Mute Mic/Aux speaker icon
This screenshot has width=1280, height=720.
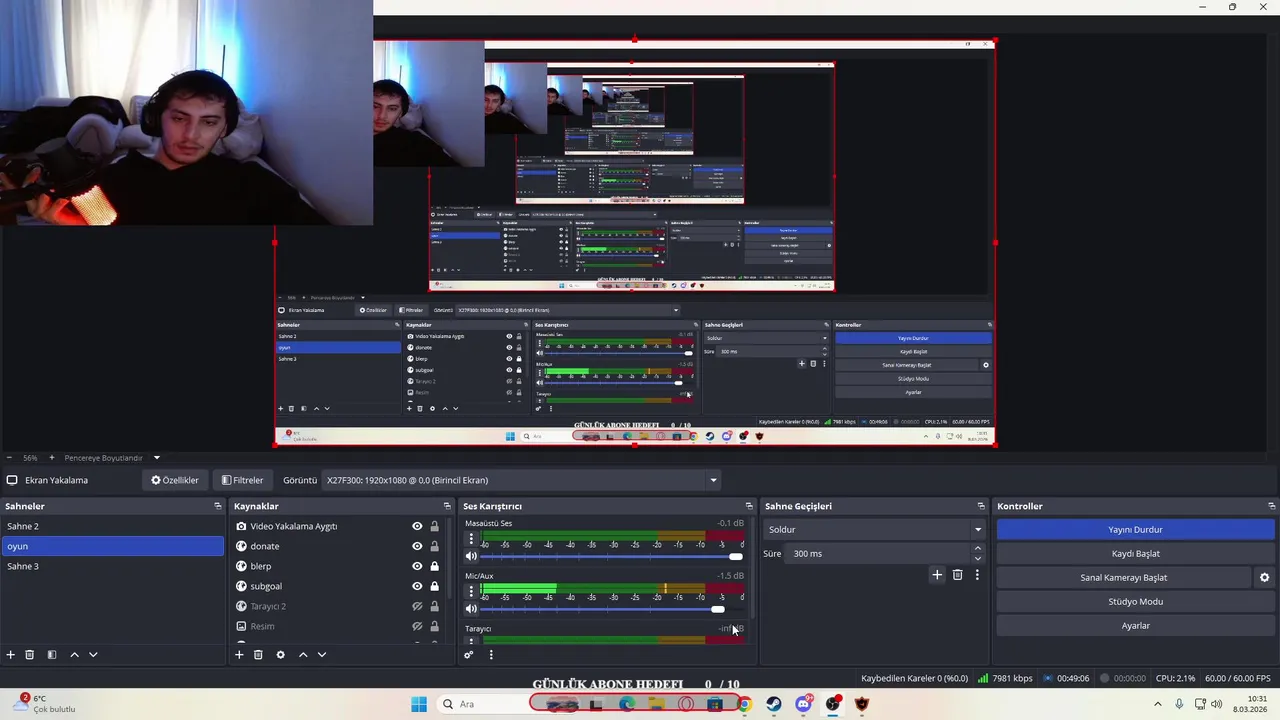pyautogui.click(x=471, y=609)
